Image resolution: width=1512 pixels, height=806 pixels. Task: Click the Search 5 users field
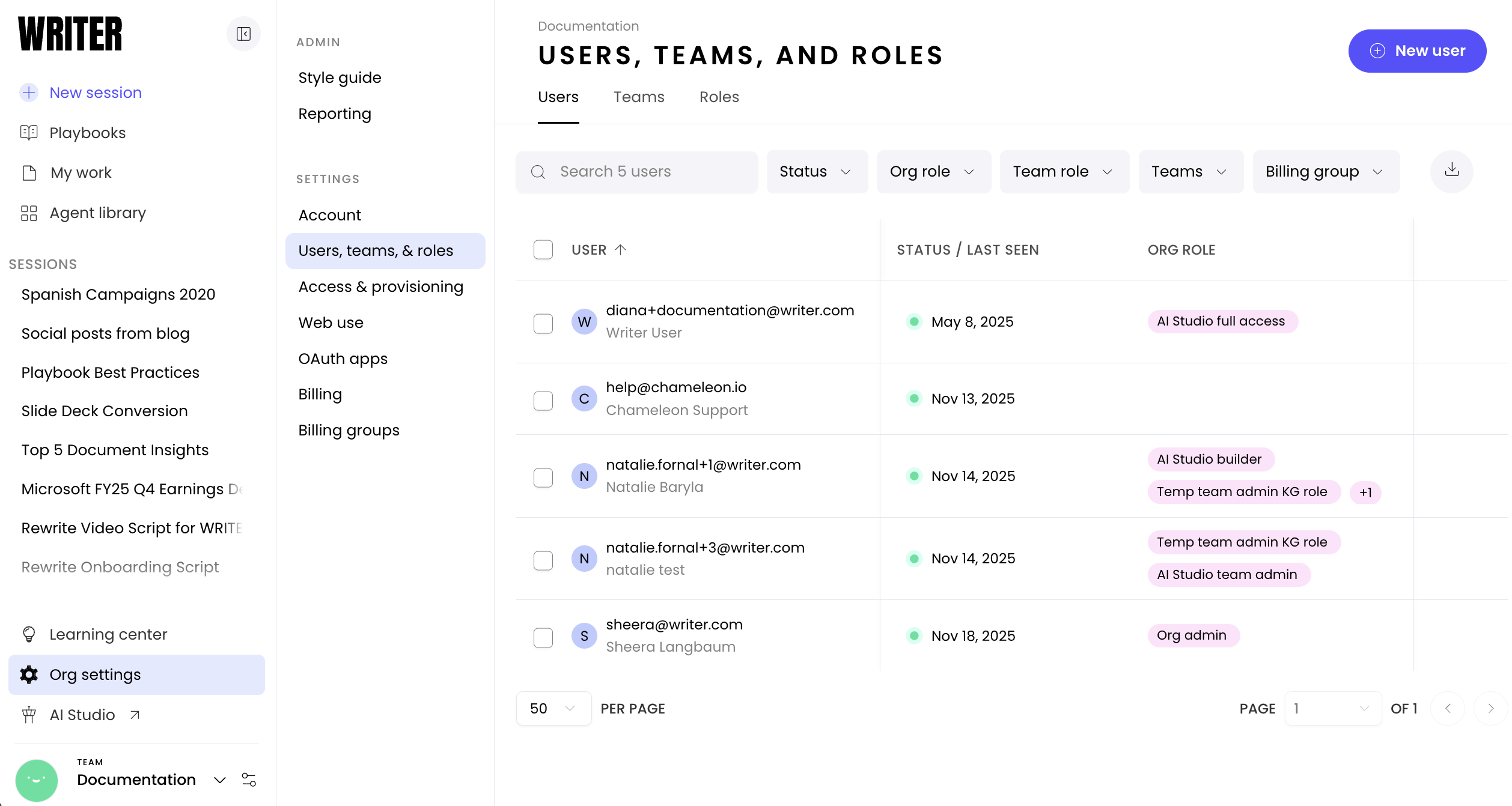(x=637, y=172)
